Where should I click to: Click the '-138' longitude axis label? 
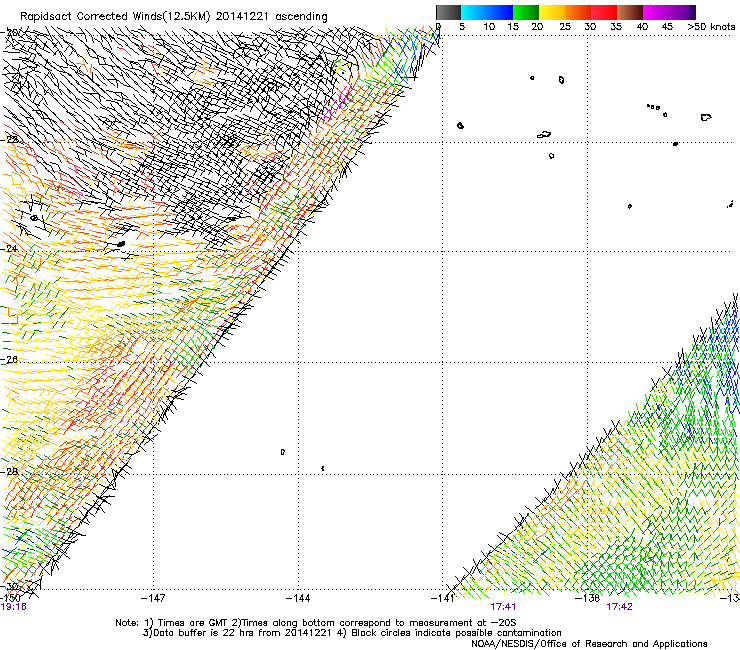(587, 598)
